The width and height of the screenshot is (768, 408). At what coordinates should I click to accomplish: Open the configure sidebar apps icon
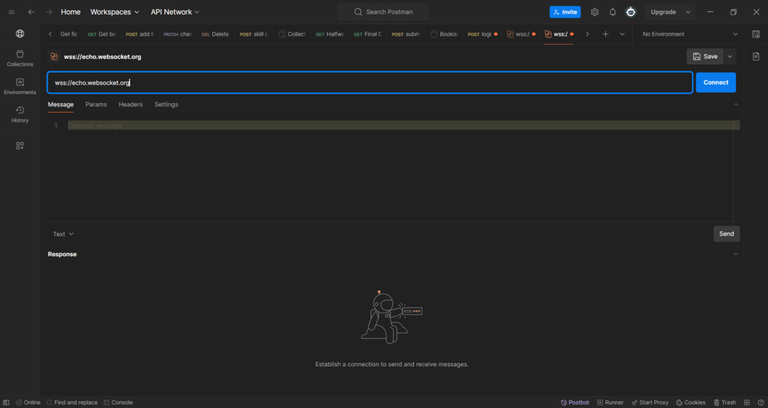pos(20,146)
